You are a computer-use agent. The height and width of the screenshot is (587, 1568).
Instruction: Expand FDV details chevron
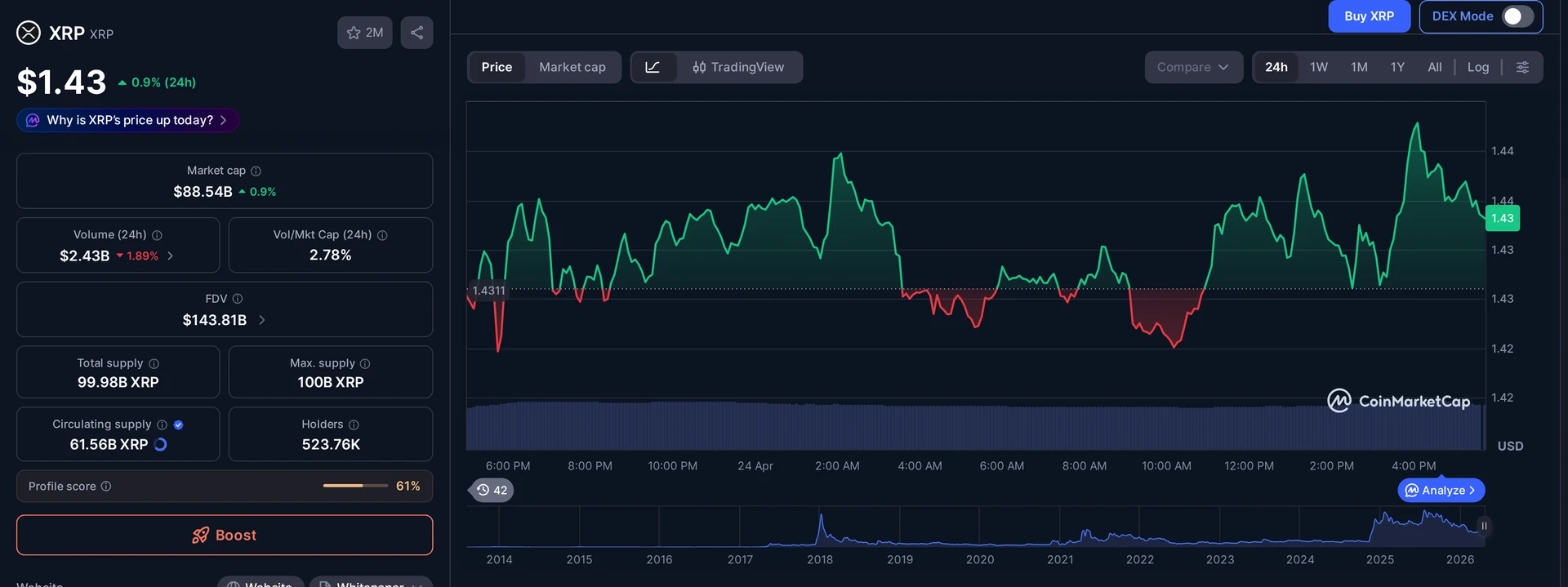click(x=261, y=320)
